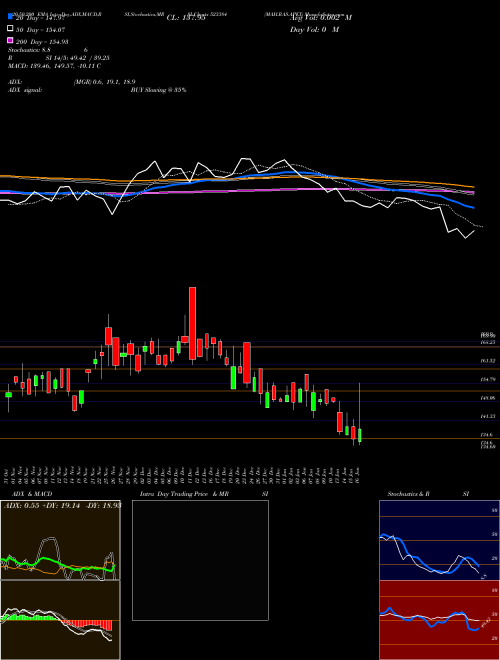This screenshot has width=500, height=660.
Task: Click the blue 20 Day legend swatch
Action: click(x=11, y=17)
